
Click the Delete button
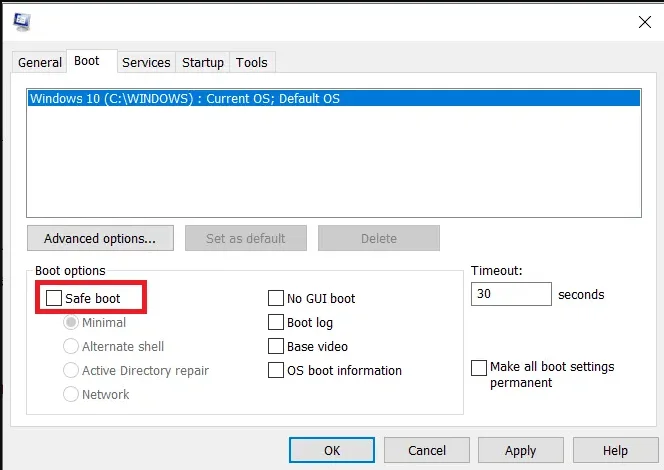click(379, 238)
